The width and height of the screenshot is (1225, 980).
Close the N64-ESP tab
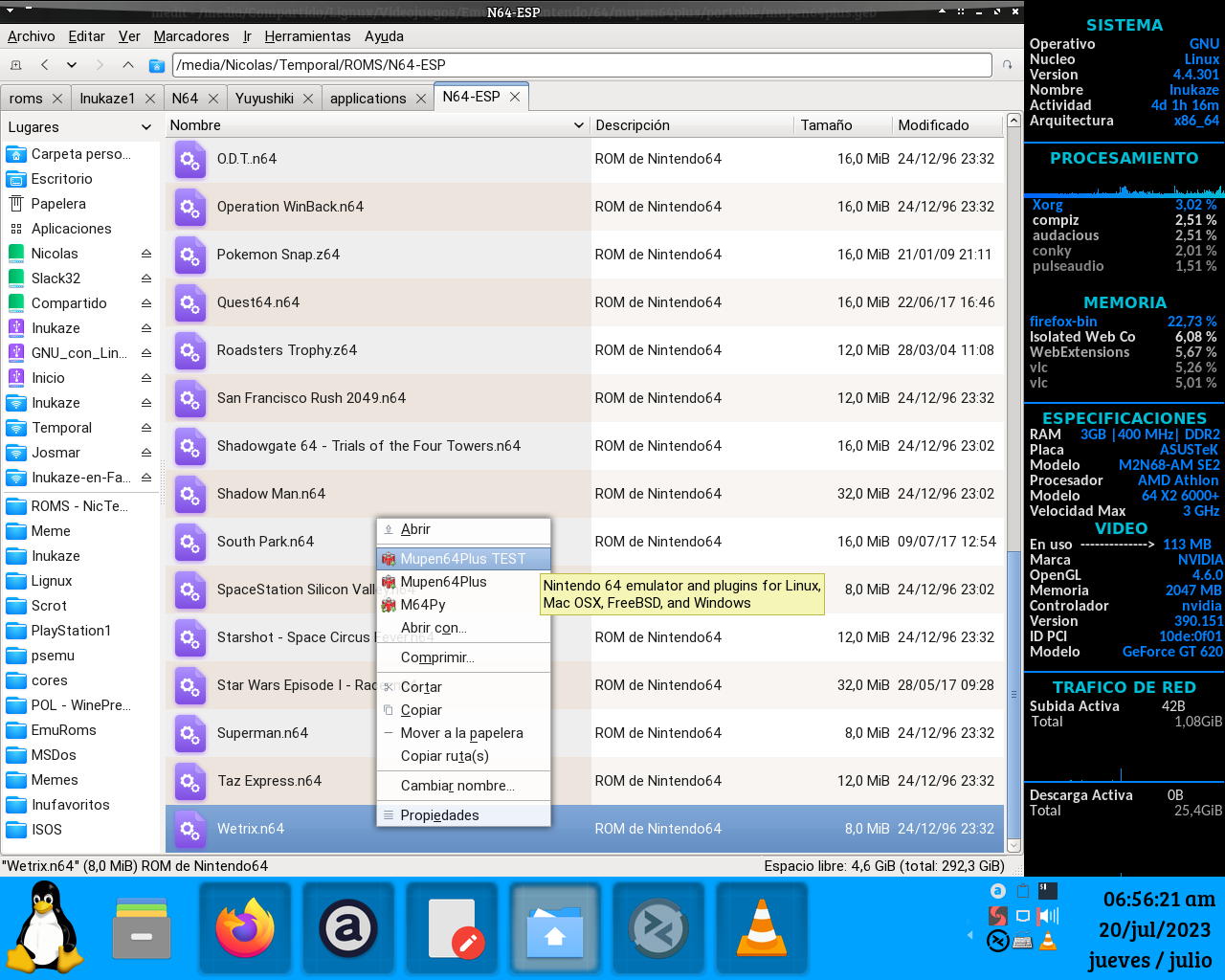pyautogui.click(x=515, y=97)
